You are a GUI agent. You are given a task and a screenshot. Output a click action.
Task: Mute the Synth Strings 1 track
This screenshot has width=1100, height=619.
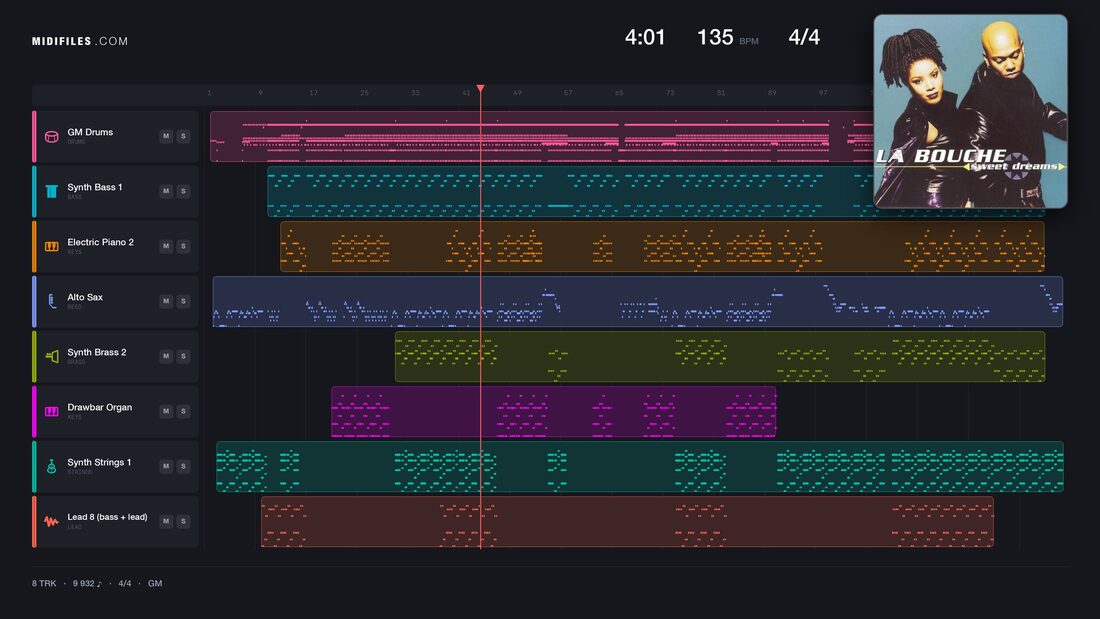pyautogui.click(x=166, y=466)
